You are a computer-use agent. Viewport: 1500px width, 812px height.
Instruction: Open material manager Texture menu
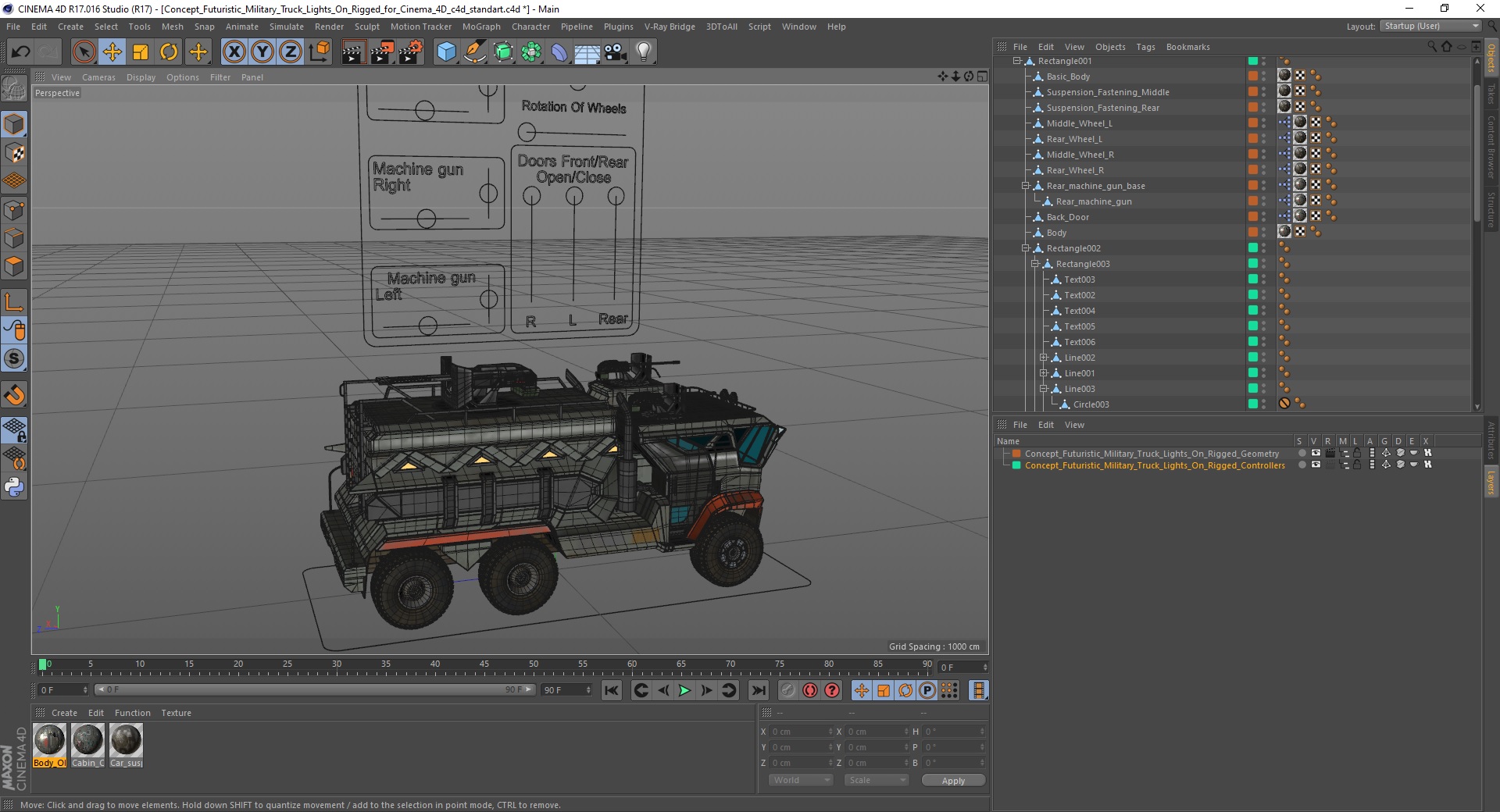(176, 713)
